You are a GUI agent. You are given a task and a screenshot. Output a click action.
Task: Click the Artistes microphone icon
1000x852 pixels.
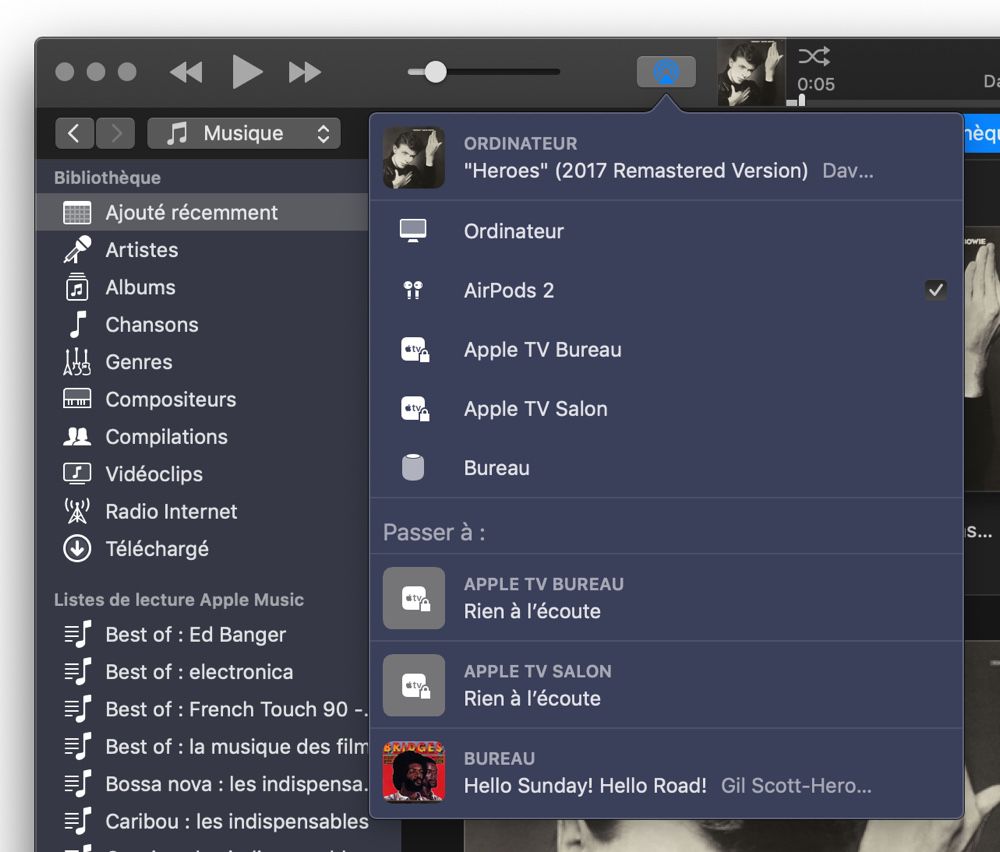[77, 249]
